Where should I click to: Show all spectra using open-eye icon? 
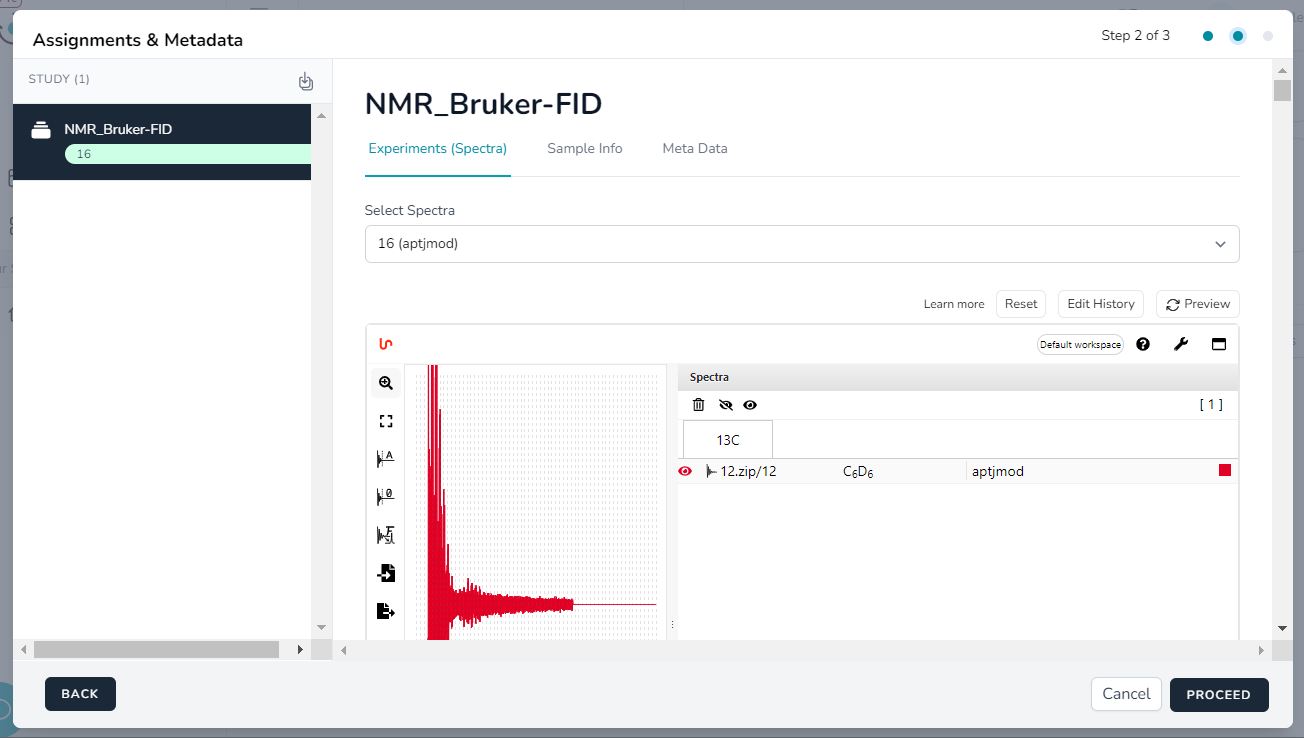(x=751, y=404)
